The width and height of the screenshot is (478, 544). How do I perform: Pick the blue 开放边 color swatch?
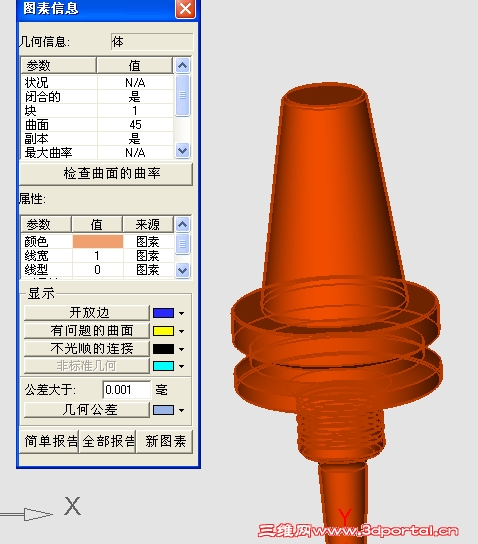point(163,313)
